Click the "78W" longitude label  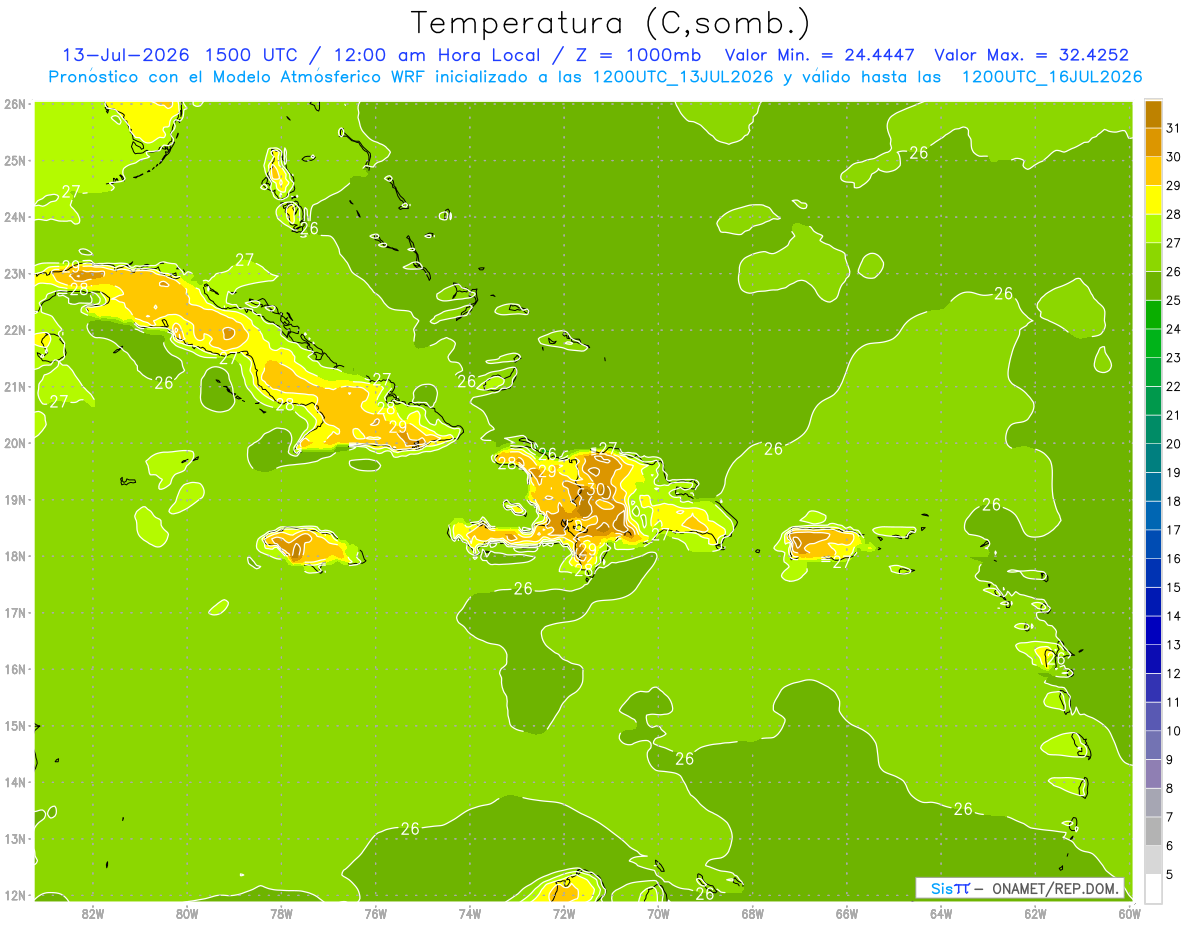(281, 913)
